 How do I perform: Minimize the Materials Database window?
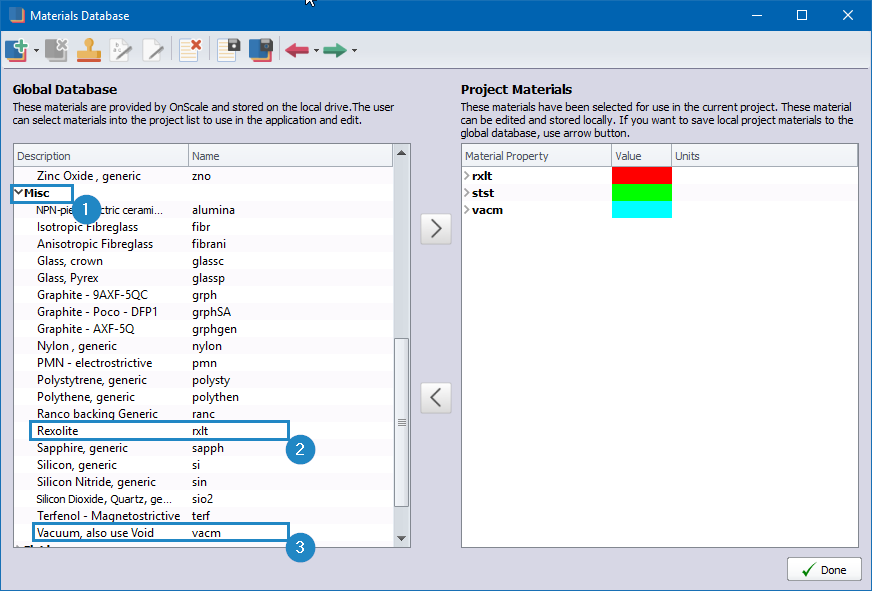(757, 15)
